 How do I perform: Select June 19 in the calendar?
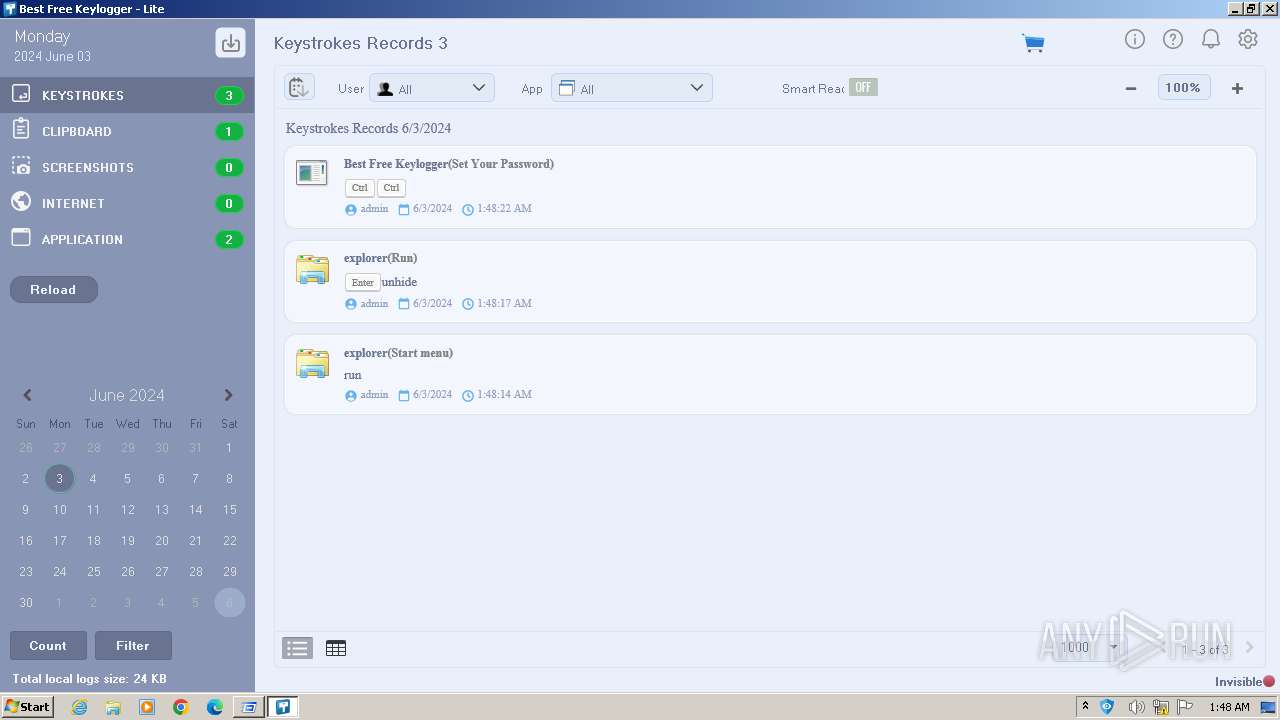(127, 540)
